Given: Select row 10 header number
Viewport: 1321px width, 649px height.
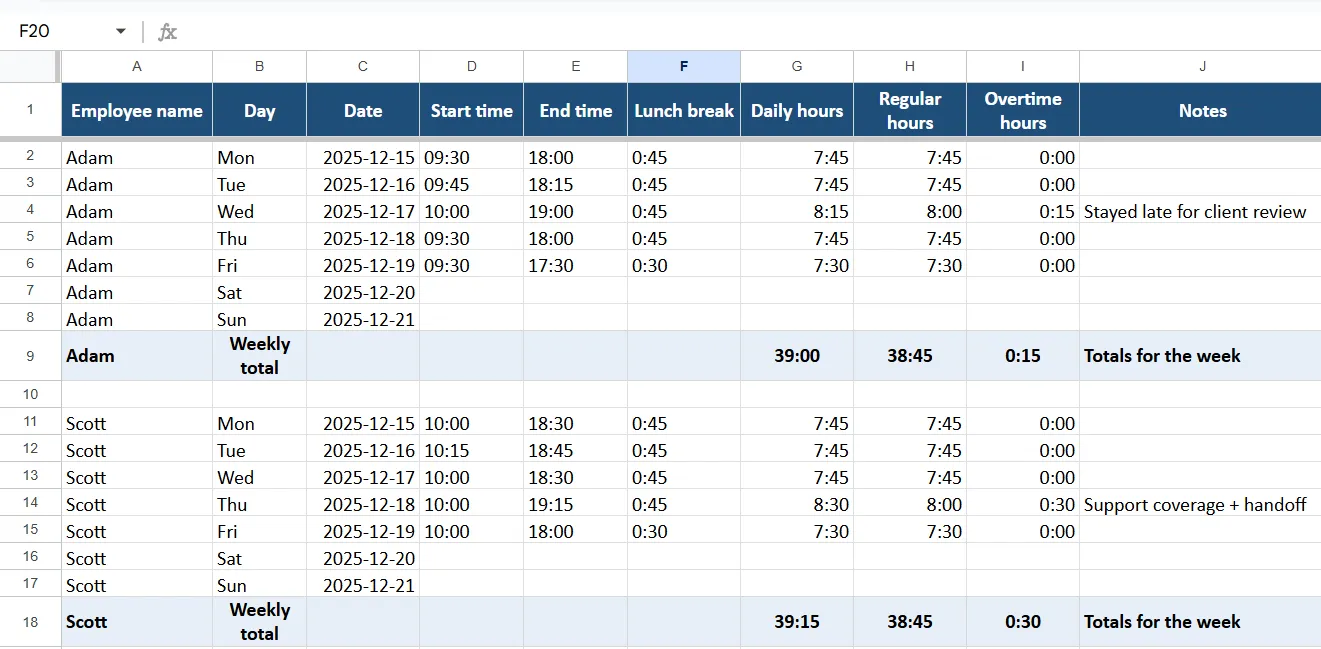Looking at the screenshot, I should [31, 394].
